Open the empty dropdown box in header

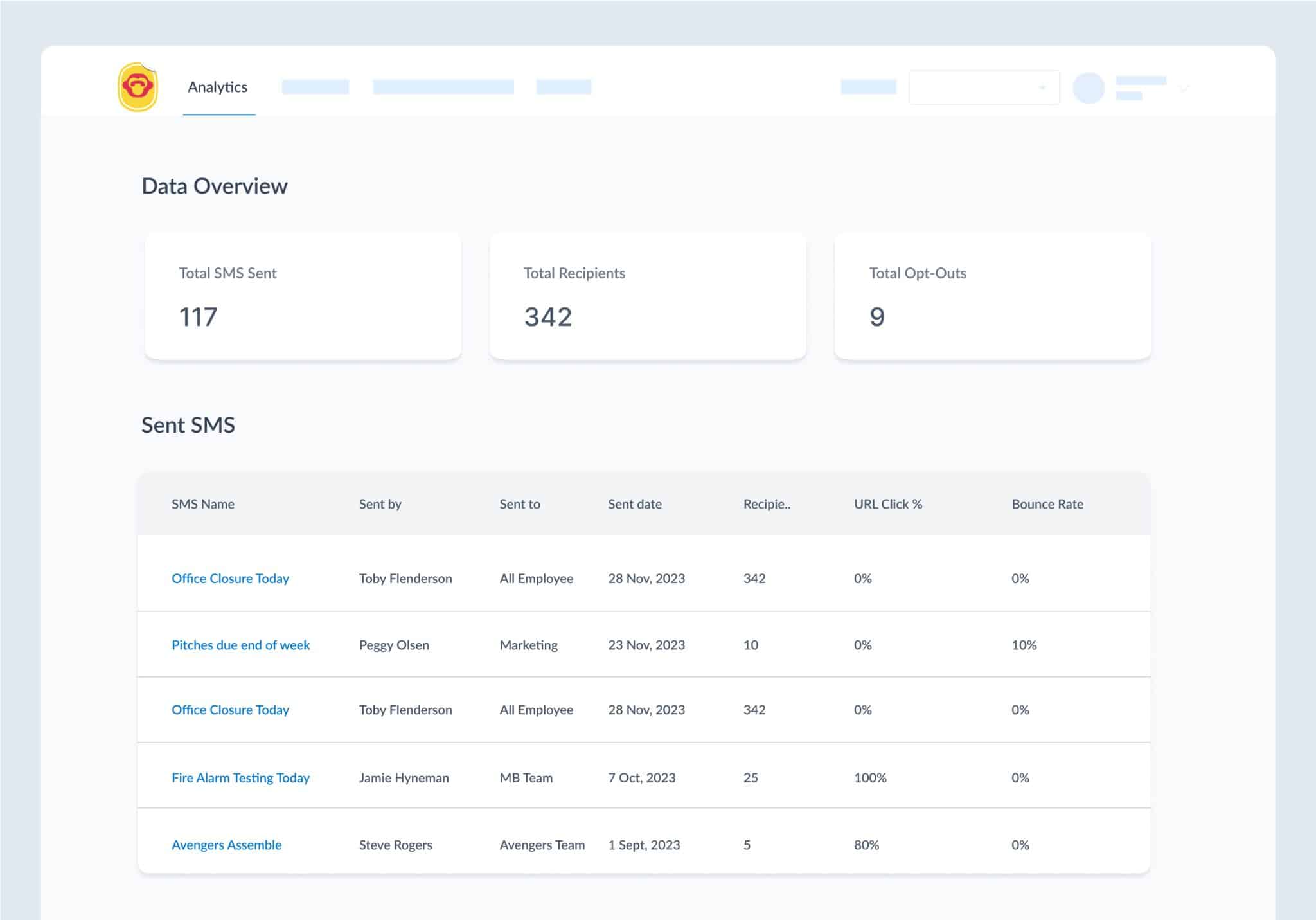(984, 87)
